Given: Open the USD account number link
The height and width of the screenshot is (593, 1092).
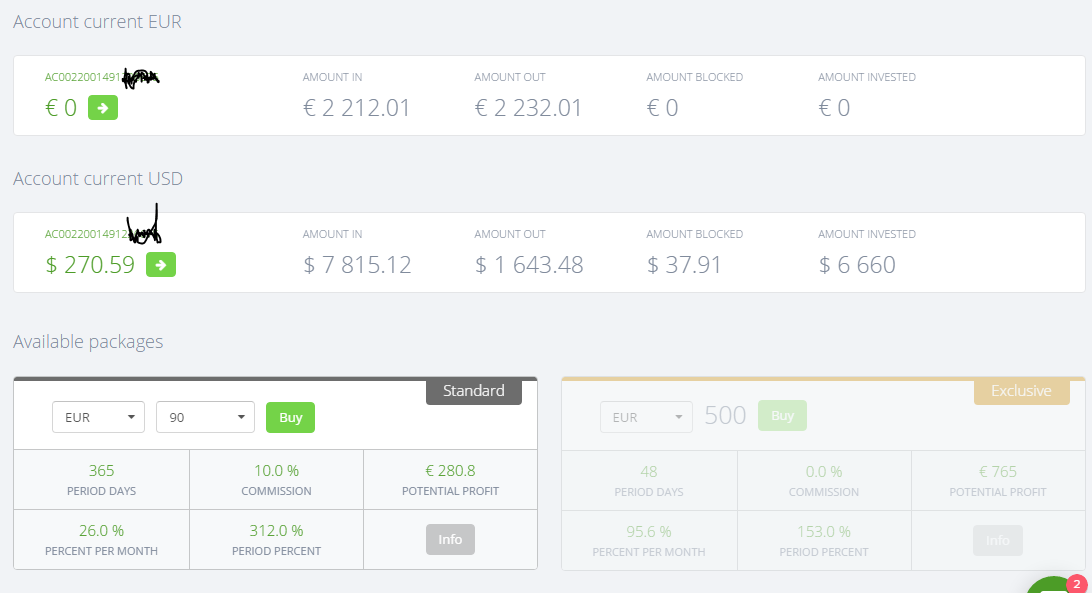Looking at the screenshot, I should [x=86, y=234].
